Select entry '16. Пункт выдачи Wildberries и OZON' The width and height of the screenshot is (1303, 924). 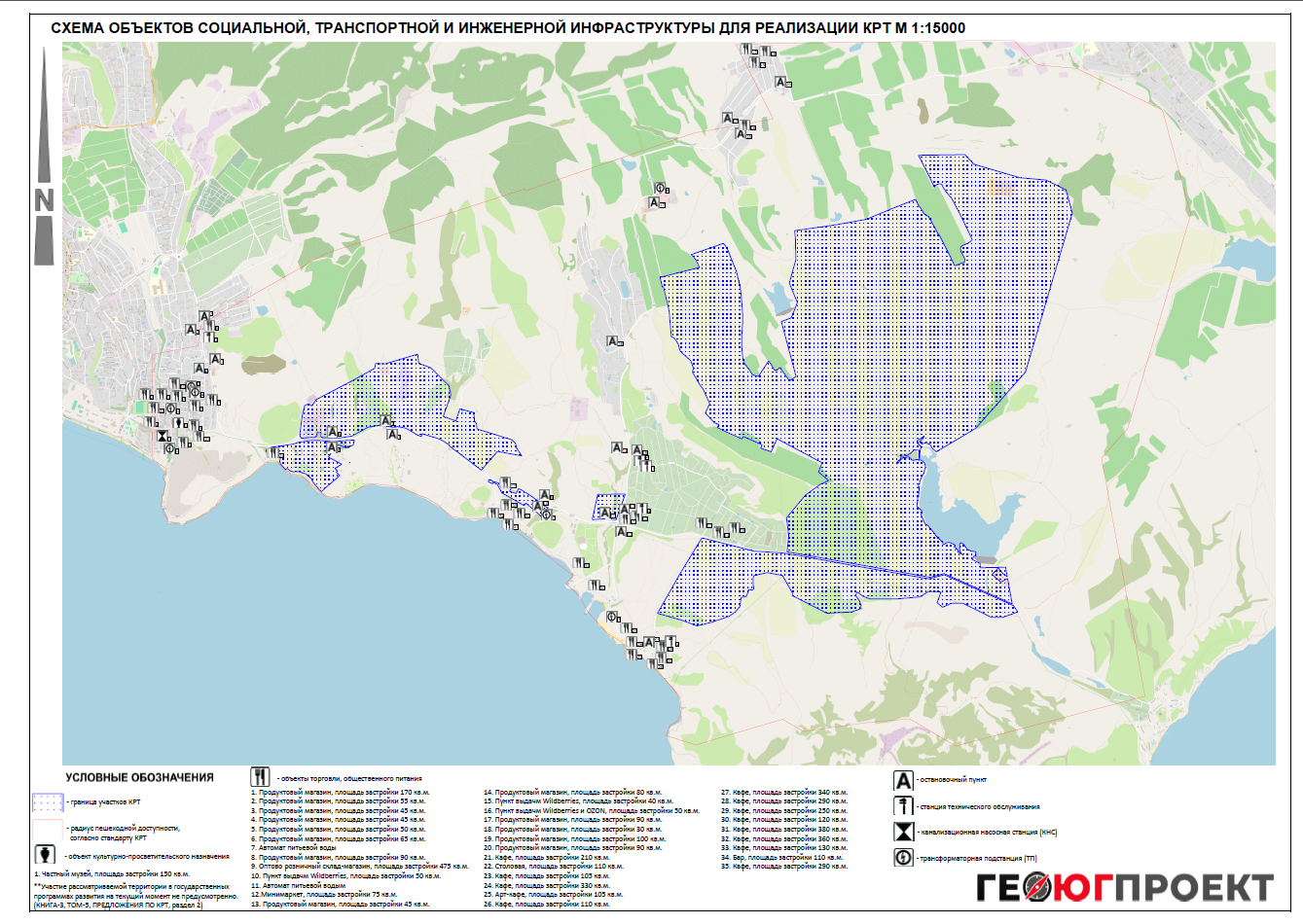592,810
